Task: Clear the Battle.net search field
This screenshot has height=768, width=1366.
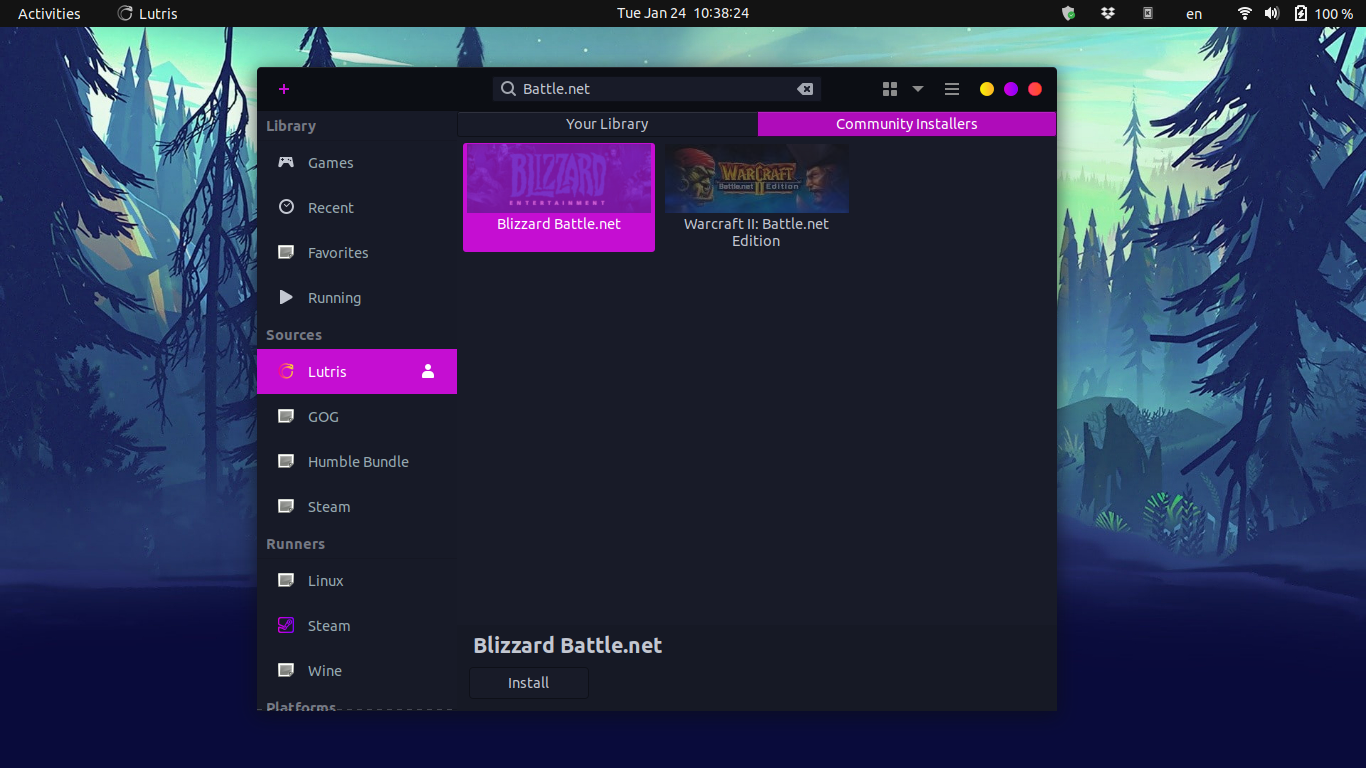Action: 805,88
